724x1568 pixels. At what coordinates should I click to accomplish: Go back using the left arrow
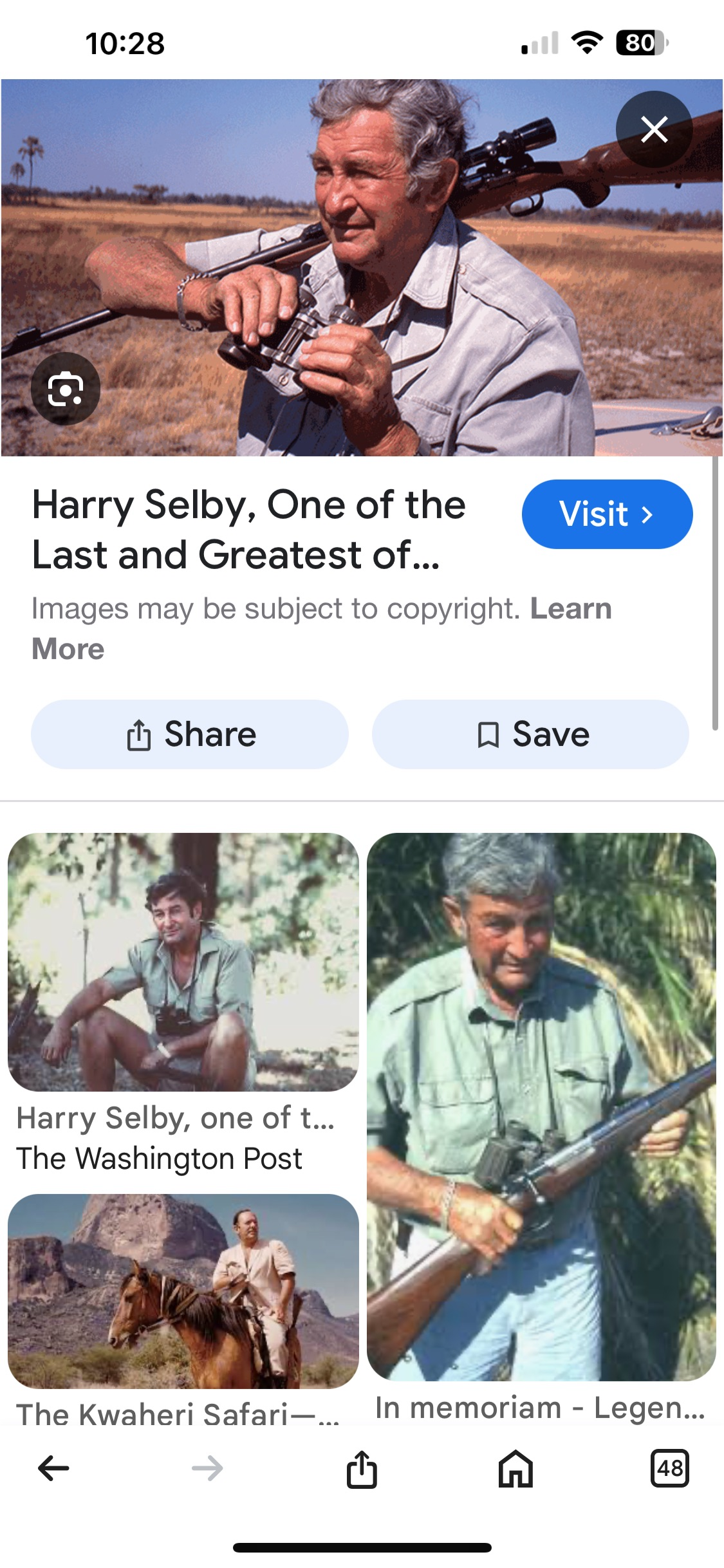tap(53, 1468)
